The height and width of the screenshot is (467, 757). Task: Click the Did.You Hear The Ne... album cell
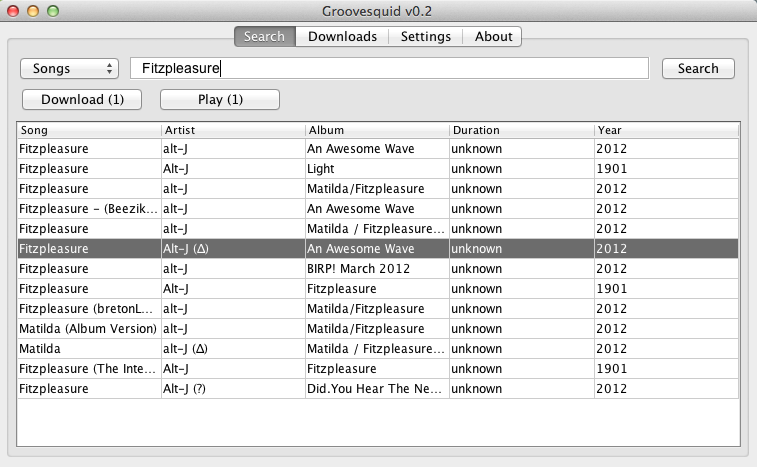[x=378, y=389]
